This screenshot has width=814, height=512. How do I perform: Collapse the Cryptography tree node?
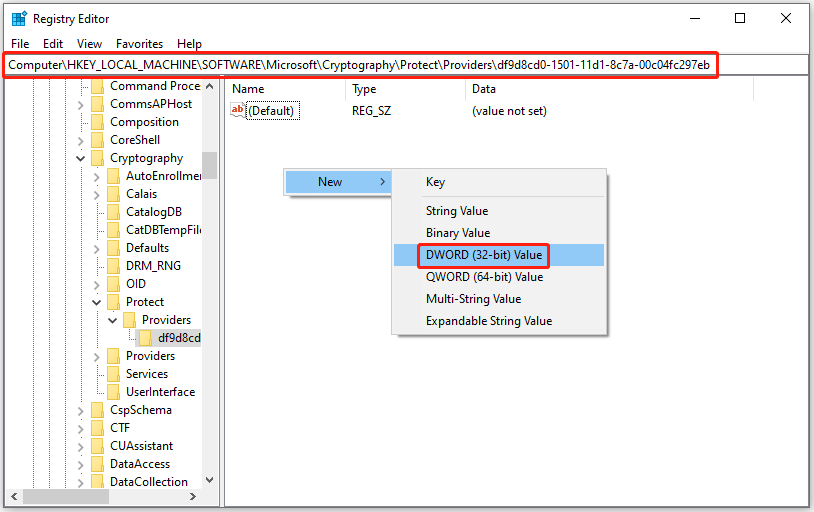[x=80, y=158]
